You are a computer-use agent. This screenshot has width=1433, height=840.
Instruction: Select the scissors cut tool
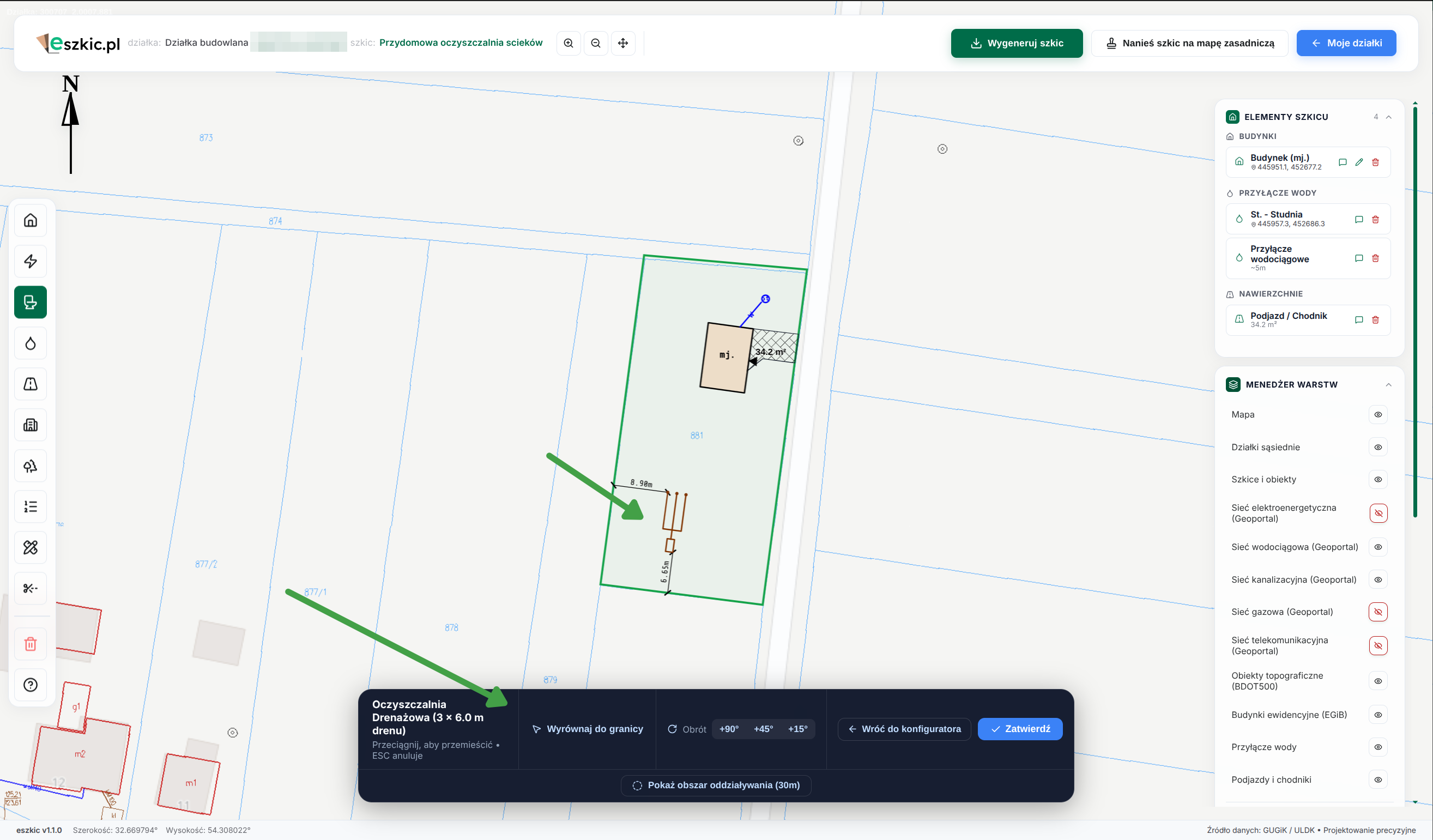pos(31,588)
